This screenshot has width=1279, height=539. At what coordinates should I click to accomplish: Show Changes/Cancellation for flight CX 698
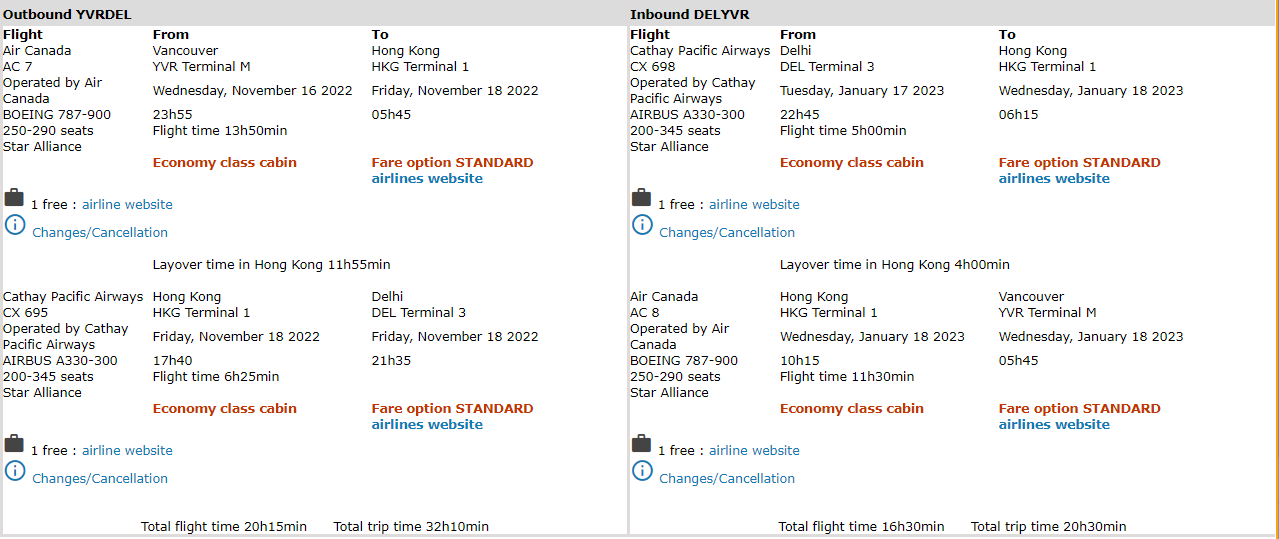727,233
